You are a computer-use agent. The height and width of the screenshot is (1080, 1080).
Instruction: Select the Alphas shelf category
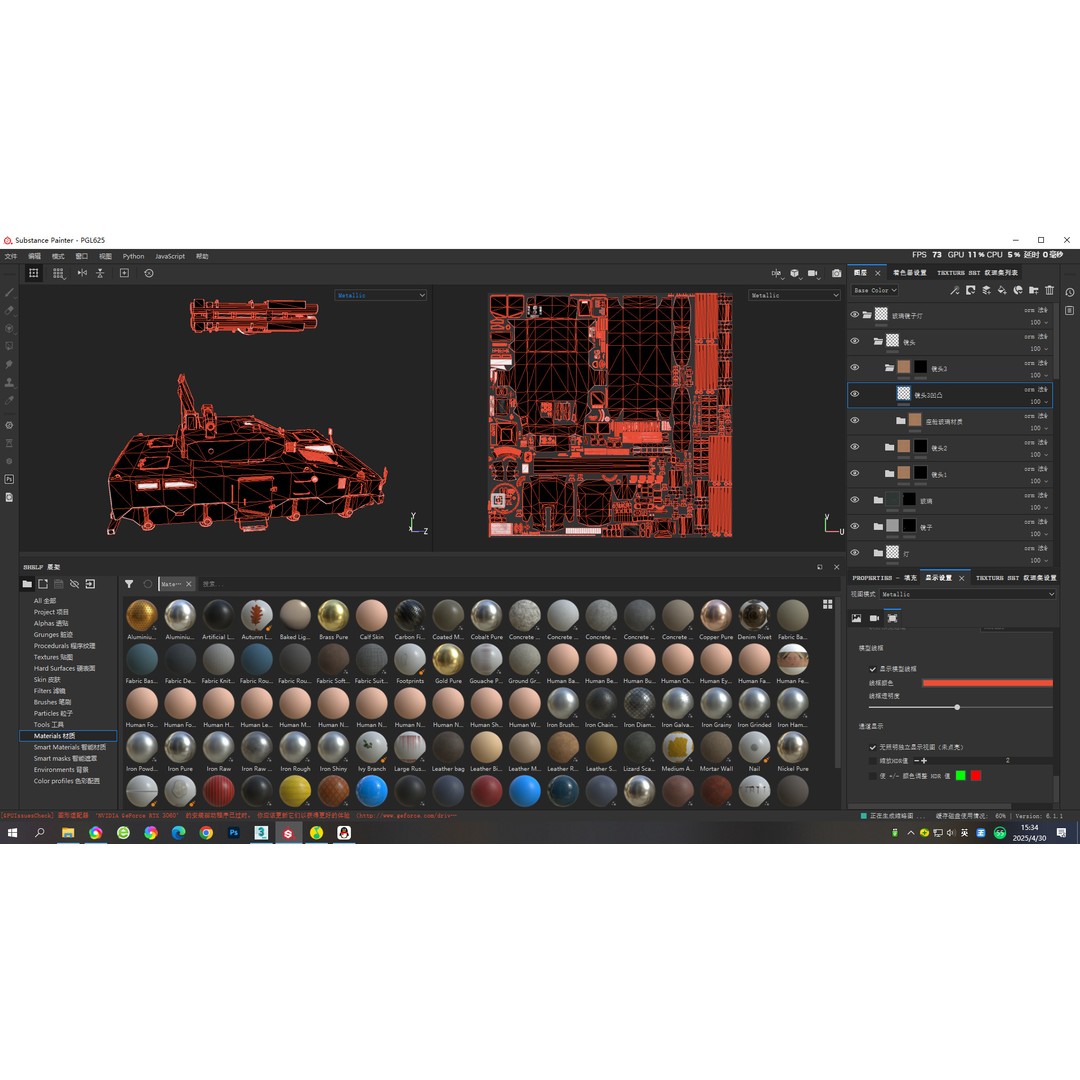coord(50,623)
